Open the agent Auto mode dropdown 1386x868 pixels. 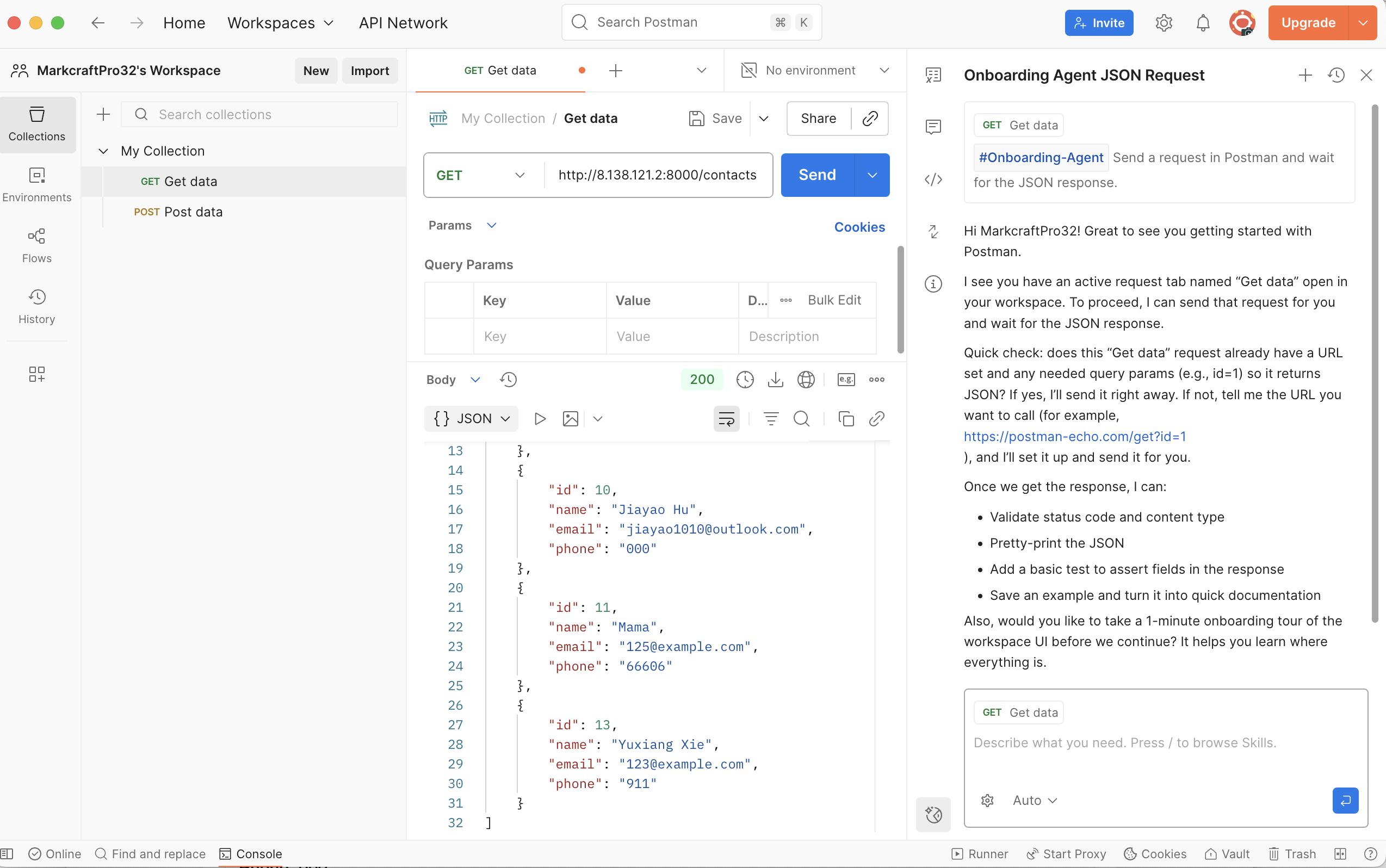click(1035, 800)
